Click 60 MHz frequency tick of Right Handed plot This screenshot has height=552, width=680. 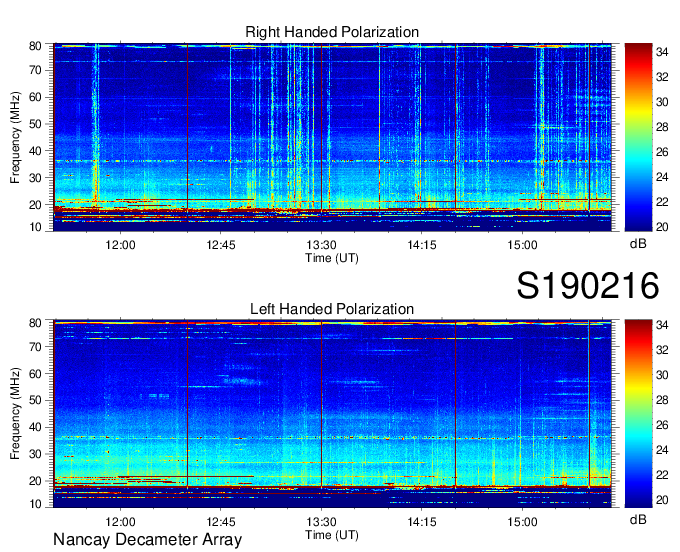[x=35, y=97]
